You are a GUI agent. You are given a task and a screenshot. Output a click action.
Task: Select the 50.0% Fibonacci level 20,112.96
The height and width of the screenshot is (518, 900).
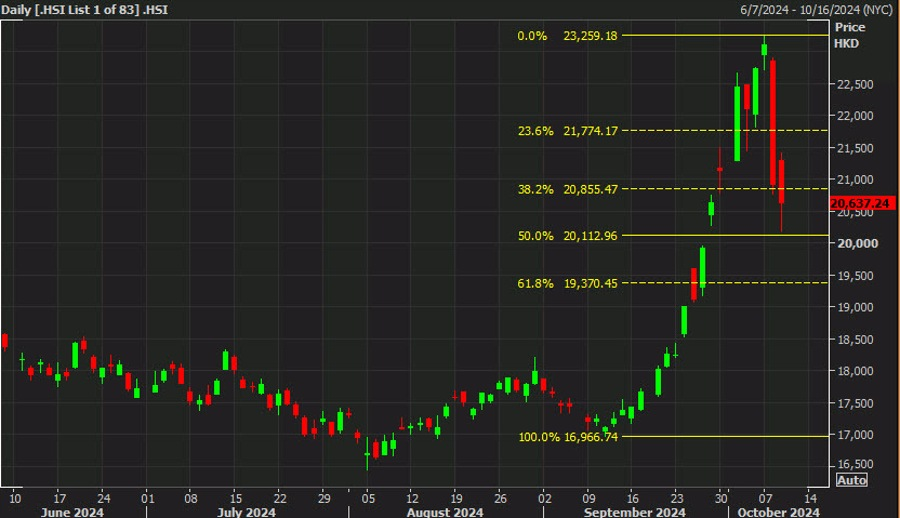tap(567, 235)
